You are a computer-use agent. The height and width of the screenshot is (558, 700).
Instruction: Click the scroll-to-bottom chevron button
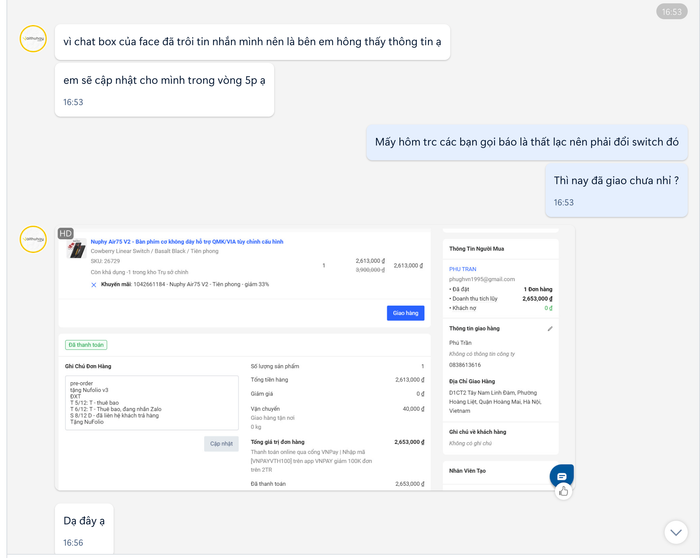pos(676,532)
